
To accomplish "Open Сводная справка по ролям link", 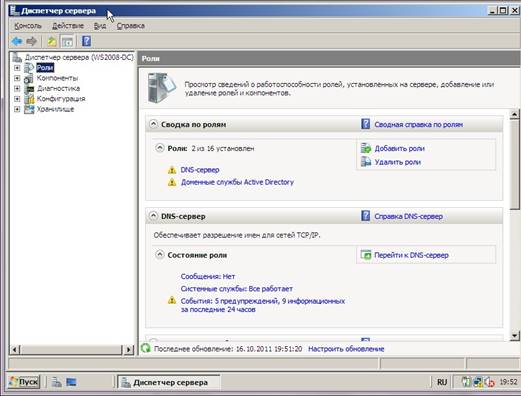I will (x=419, y=124).
